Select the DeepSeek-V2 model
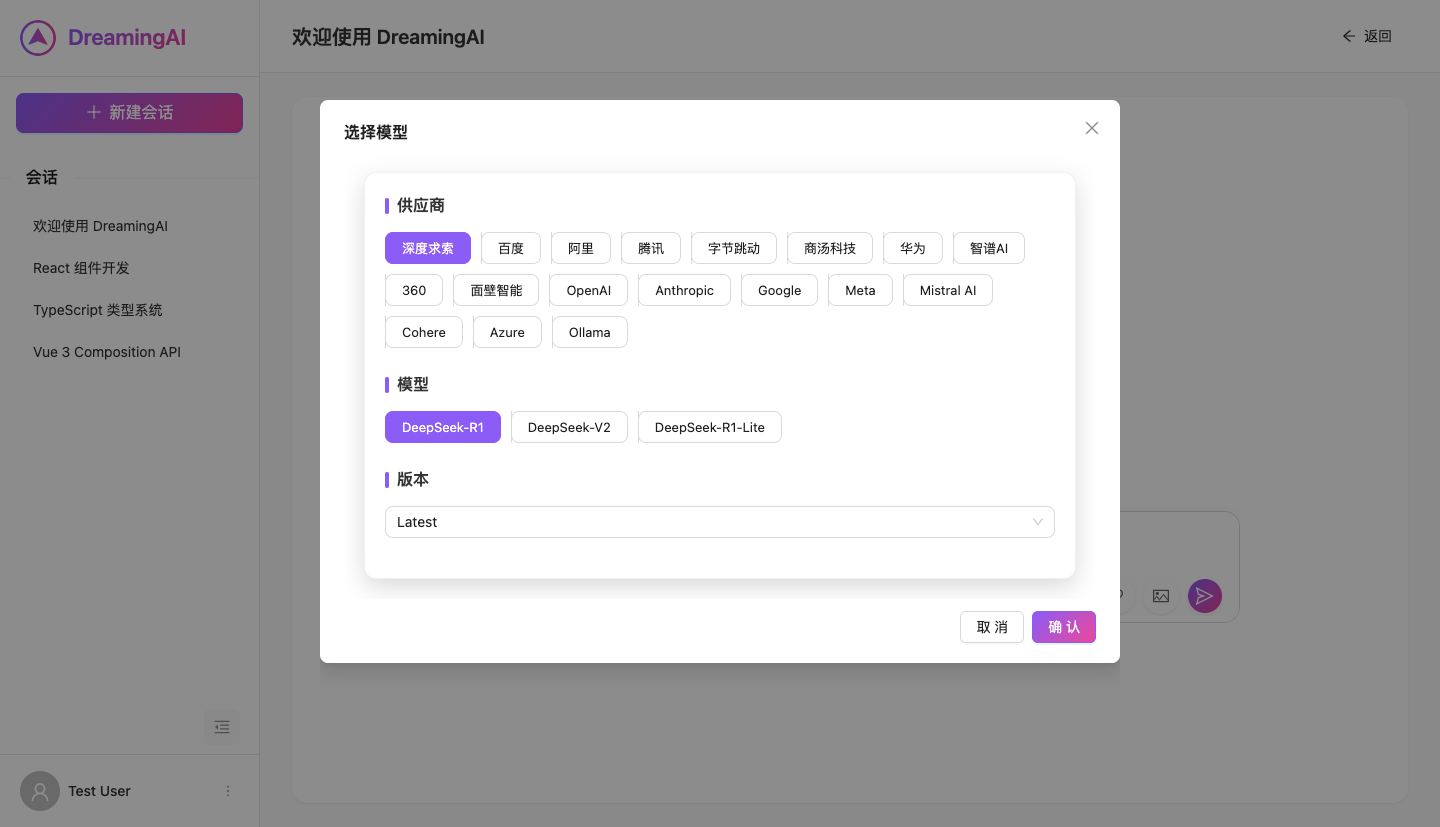 569,427
